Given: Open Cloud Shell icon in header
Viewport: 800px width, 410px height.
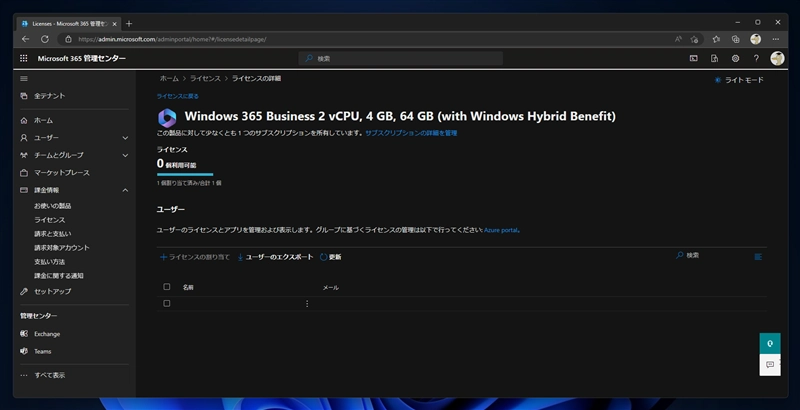Looking at the screenshot, I should [694, 59].
